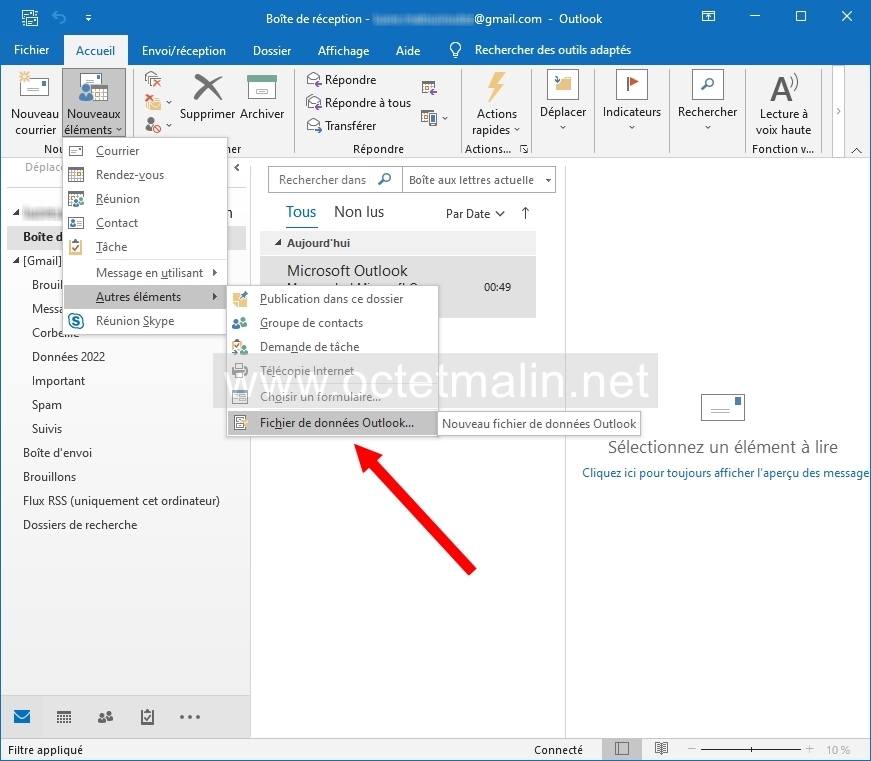
Task: Click the Transférer forward button
Action: [x=342, y=126]
